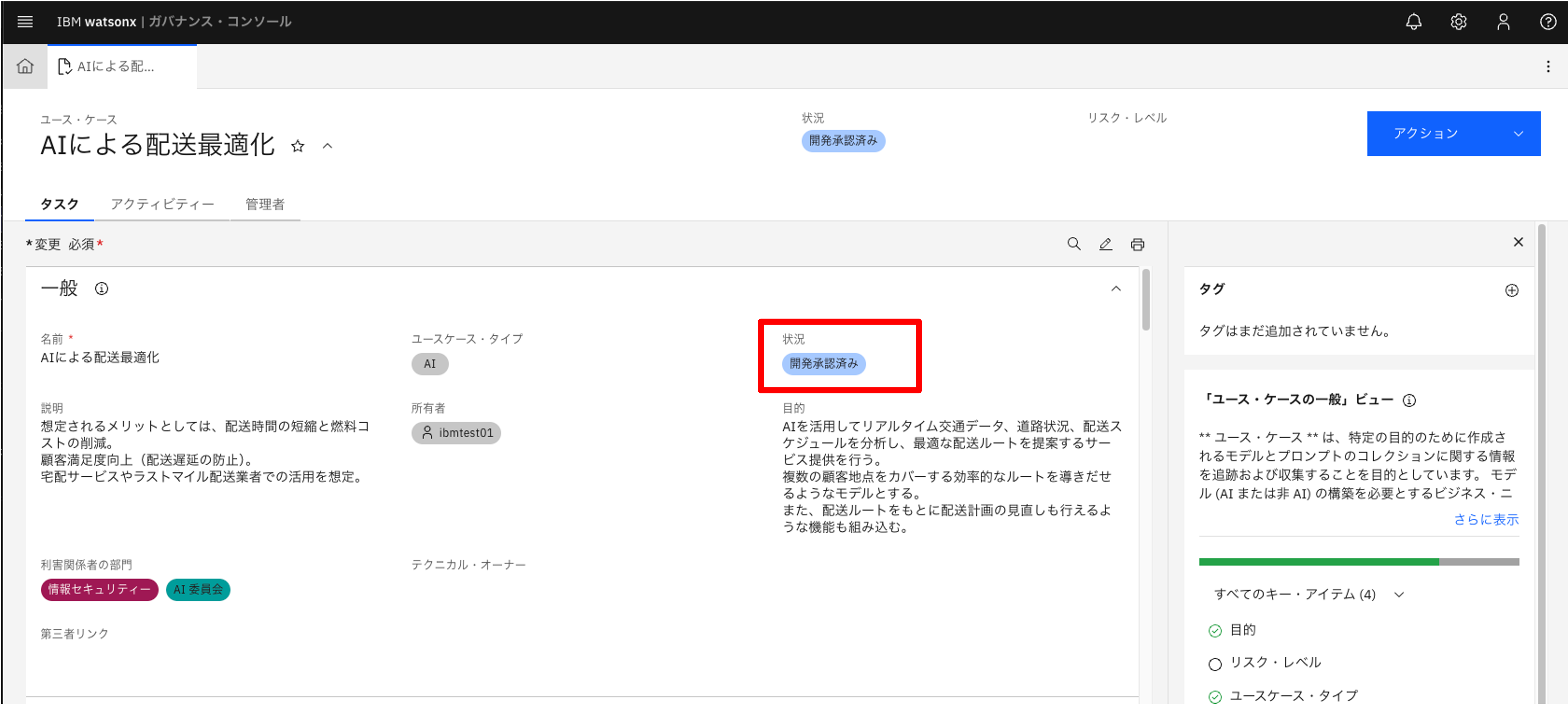The image size is (1568, 704).
Task: Open the アクション dropdown button
Action: pyautogui.click(x=1454, y=133)
